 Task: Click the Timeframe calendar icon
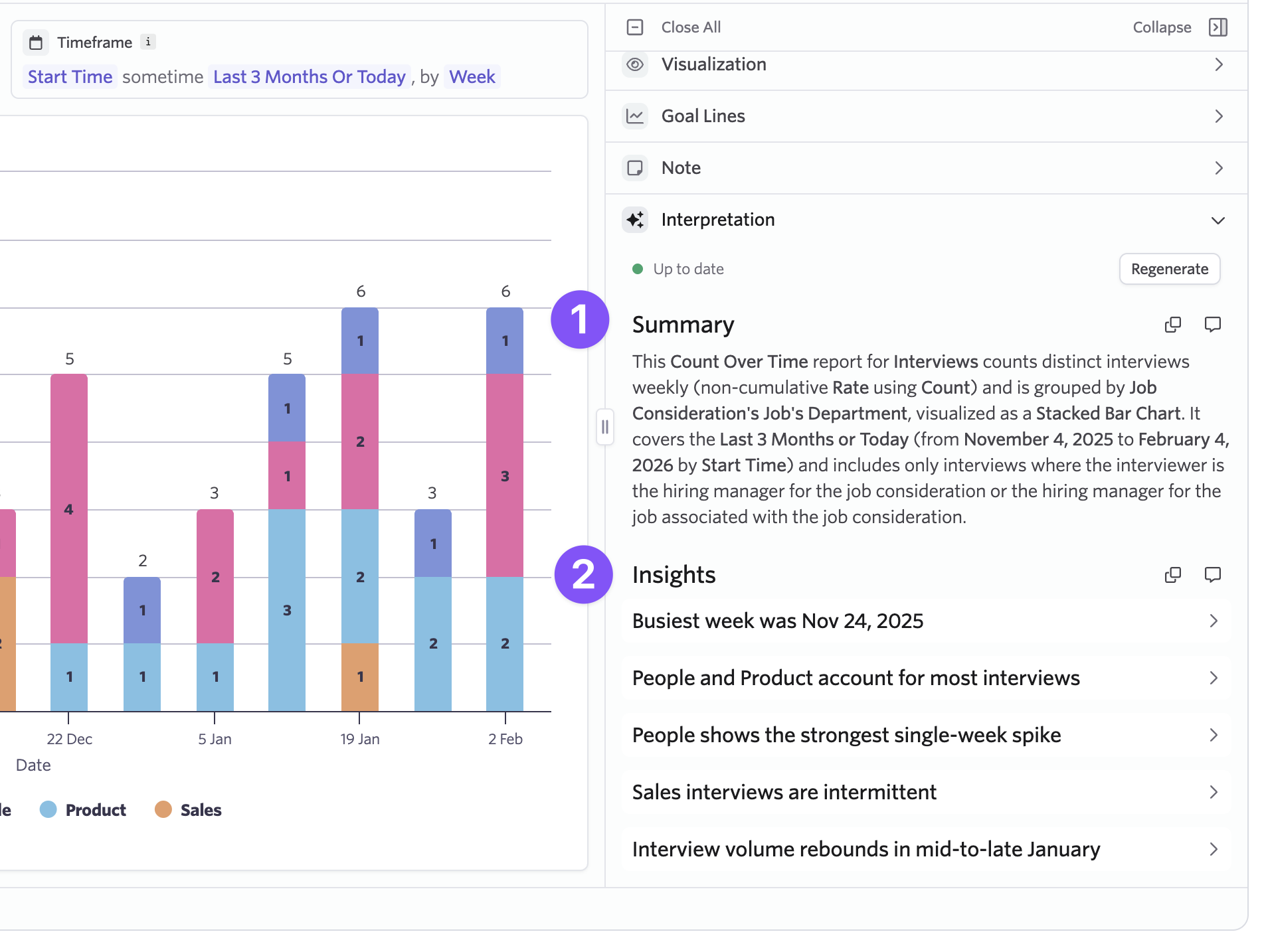[36, 42]
